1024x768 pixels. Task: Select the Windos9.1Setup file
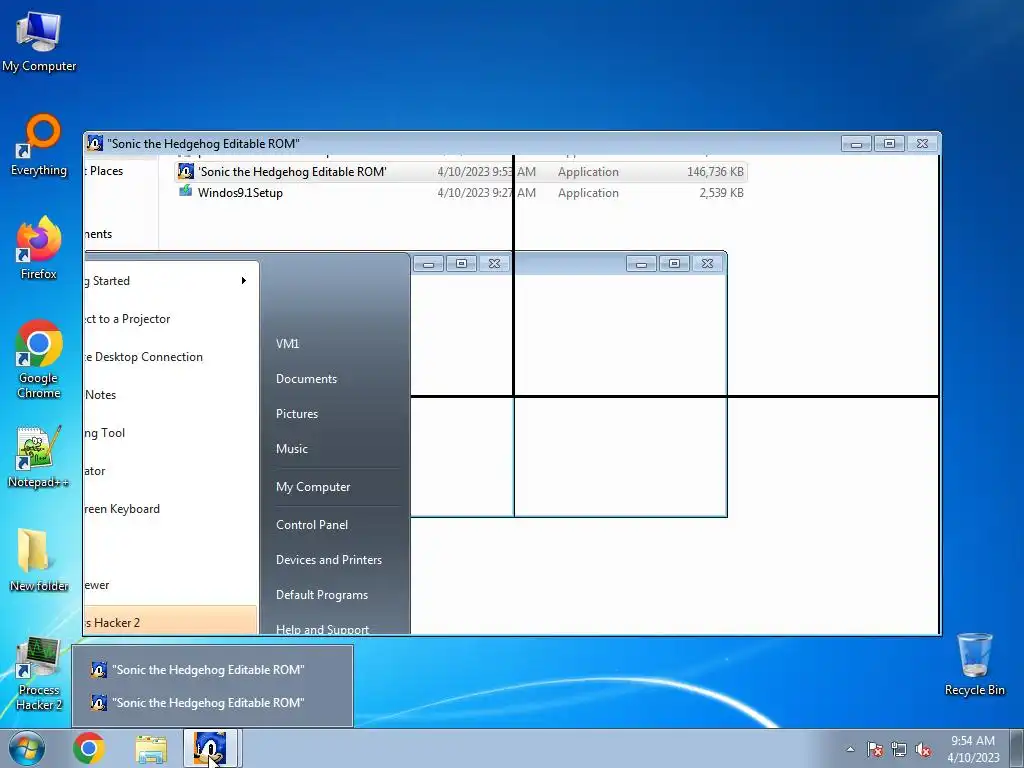[x=240, y=193]
